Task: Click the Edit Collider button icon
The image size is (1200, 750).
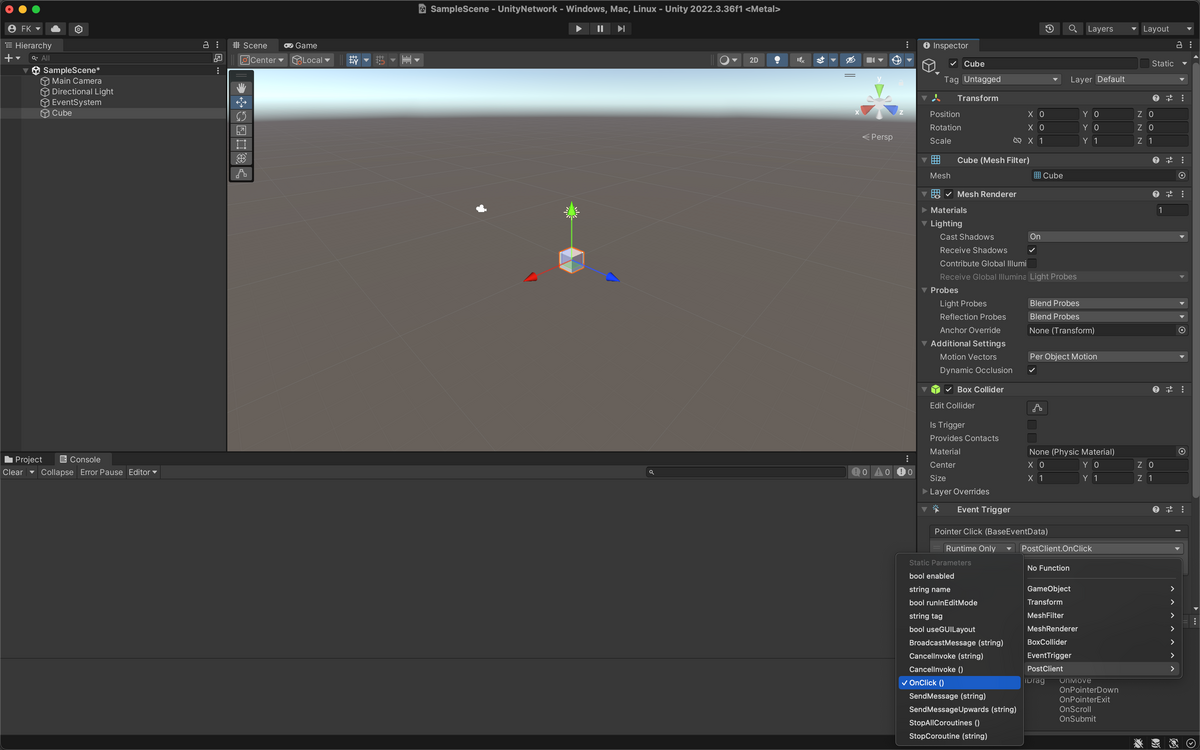Action: click(x=1037, y=407)
